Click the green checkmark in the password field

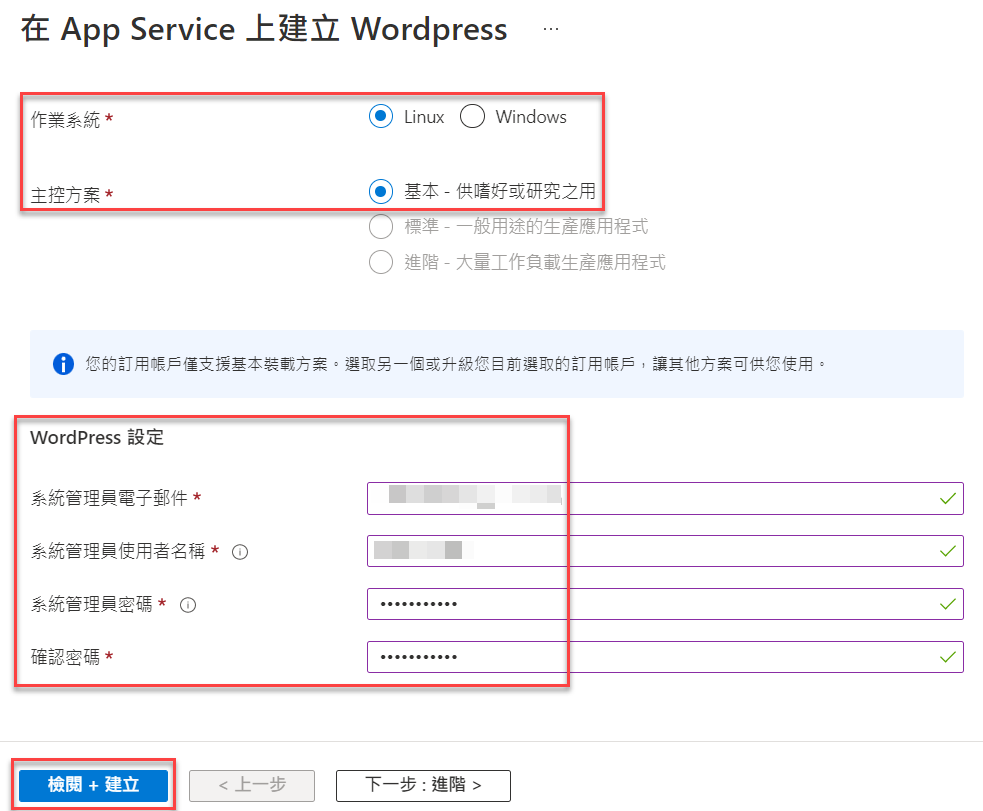(948, 604)
